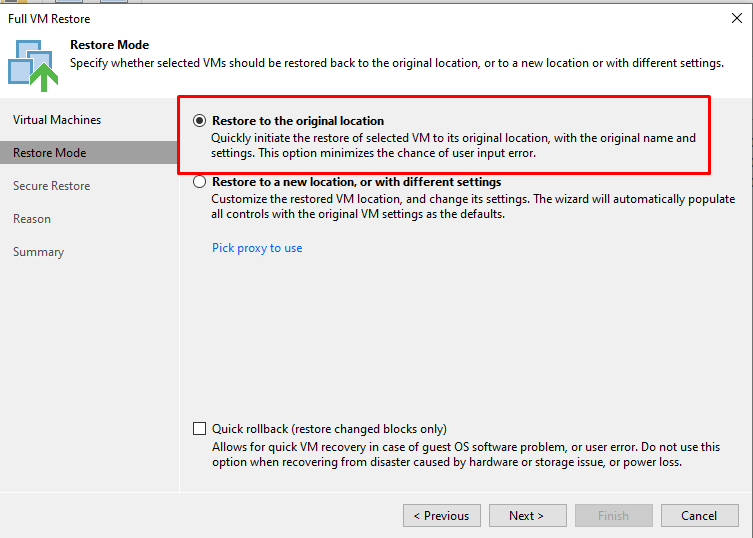Close the Full VM Restore dialog
Screen dimensions: 753x538
click(x=736, y=18)
